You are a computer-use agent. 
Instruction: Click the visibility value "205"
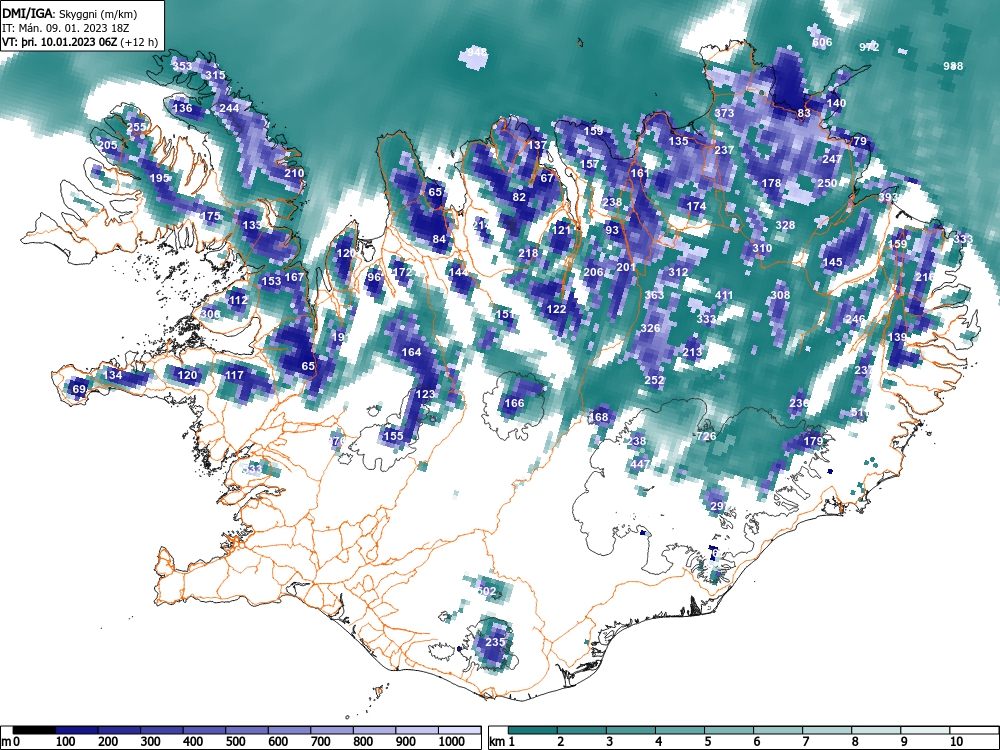click(x=108, y=145)
